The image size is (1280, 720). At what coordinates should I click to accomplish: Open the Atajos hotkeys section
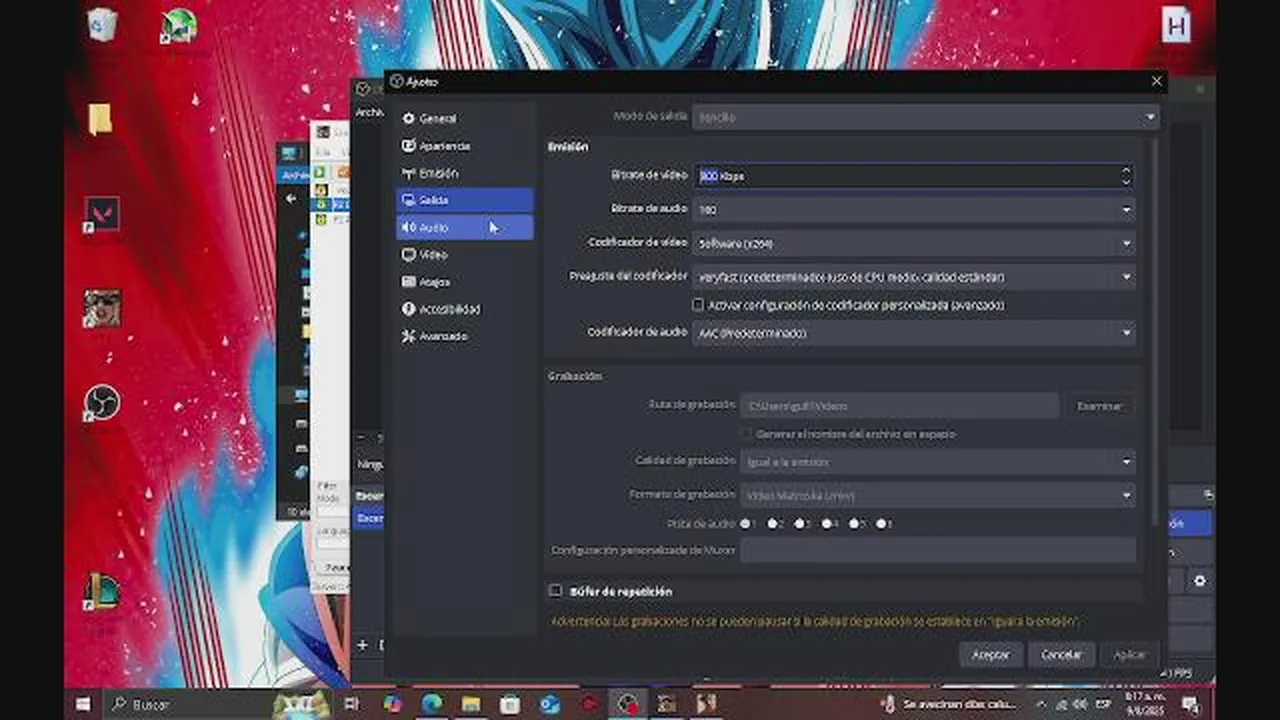pyautogui.click(x=464, y=282)
